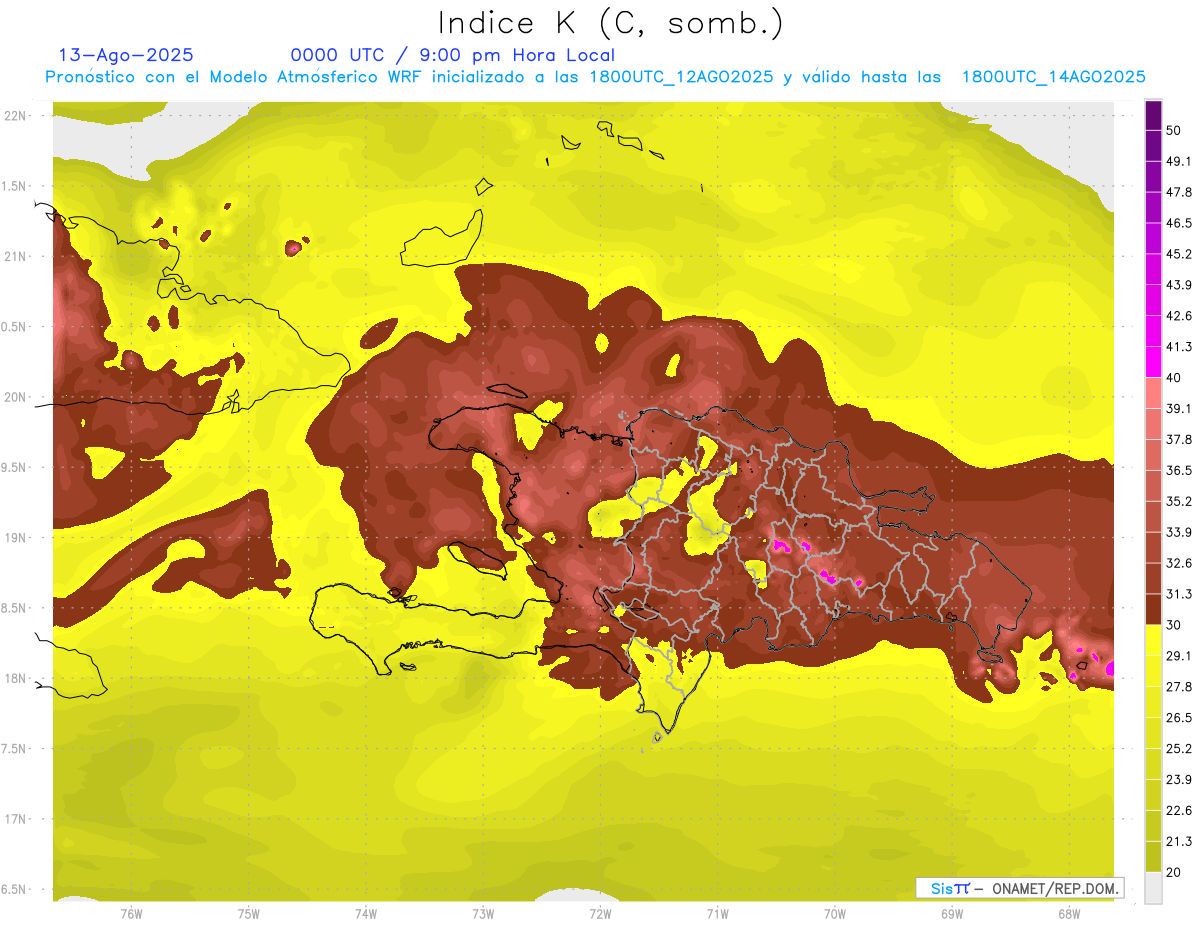Click the olive legend swatch between 21.3 and 20
This screenshot has height=927, width=1200.
point(1153,856)
